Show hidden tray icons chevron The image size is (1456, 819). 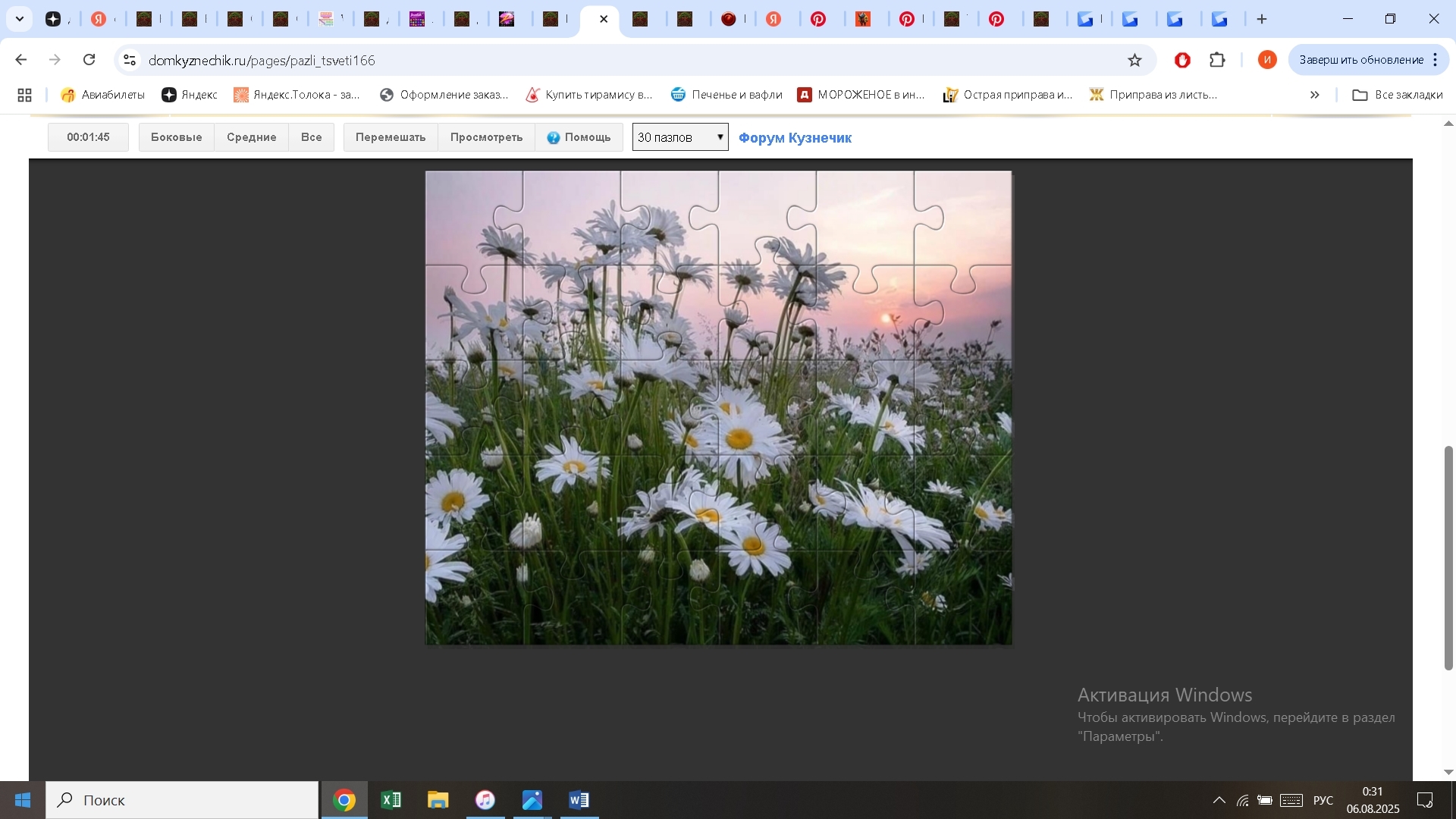tap(1219, 800)
